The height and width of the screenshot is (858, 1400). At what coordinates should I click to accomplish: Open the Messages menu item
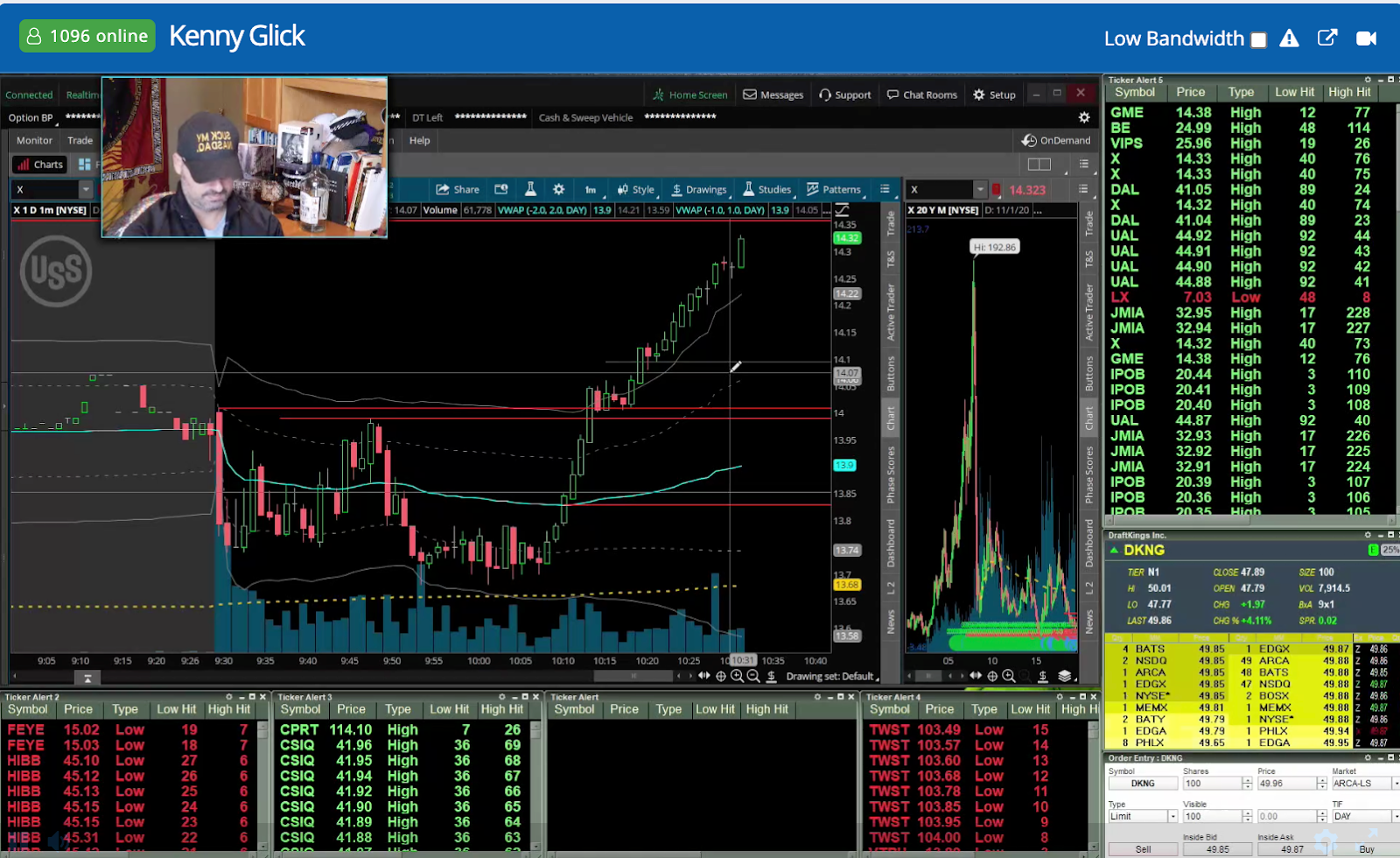tap(773, 95)
